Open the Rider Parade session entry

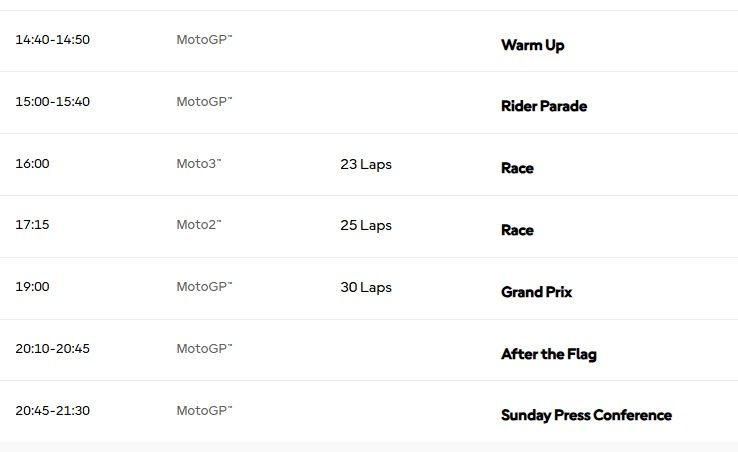[x=544, y=106]
